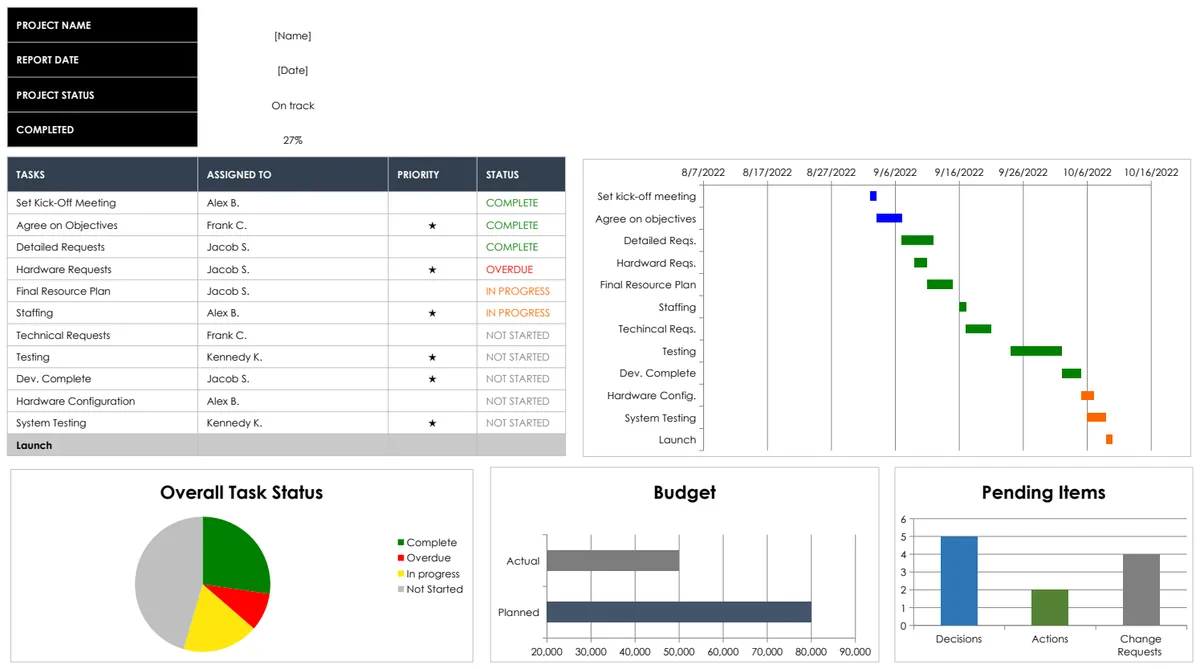Click the OVERDUE status for Hardware Requests
This screenshot has width=1200, height=669.
pos(510,269)
